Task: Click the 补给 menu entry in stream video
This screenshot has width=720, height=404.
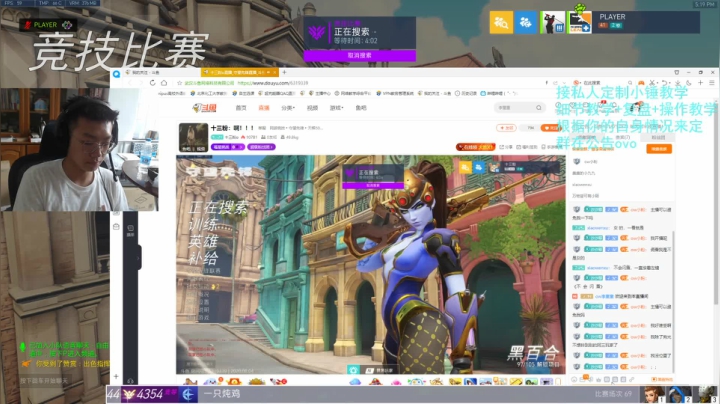Action: pyautogui.click(x=203, y=258)
